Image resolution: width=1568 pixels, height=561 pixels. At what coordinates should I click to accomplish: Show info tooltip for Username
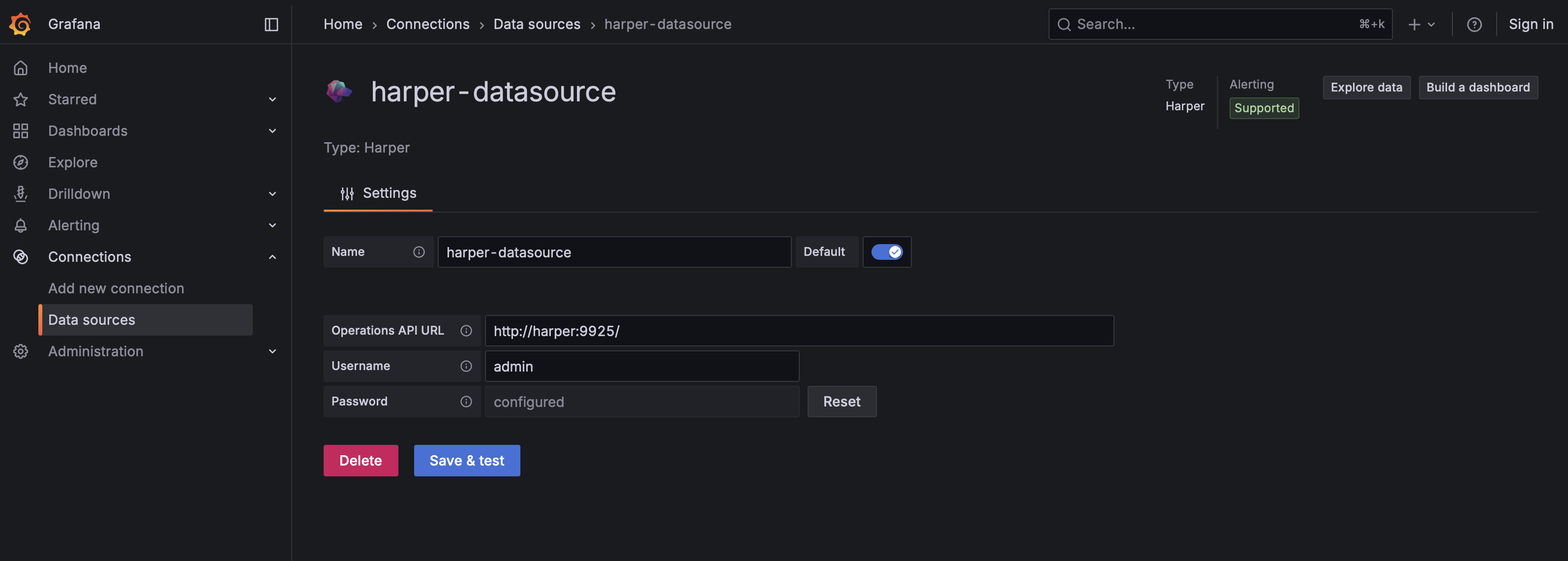point(466,366)
